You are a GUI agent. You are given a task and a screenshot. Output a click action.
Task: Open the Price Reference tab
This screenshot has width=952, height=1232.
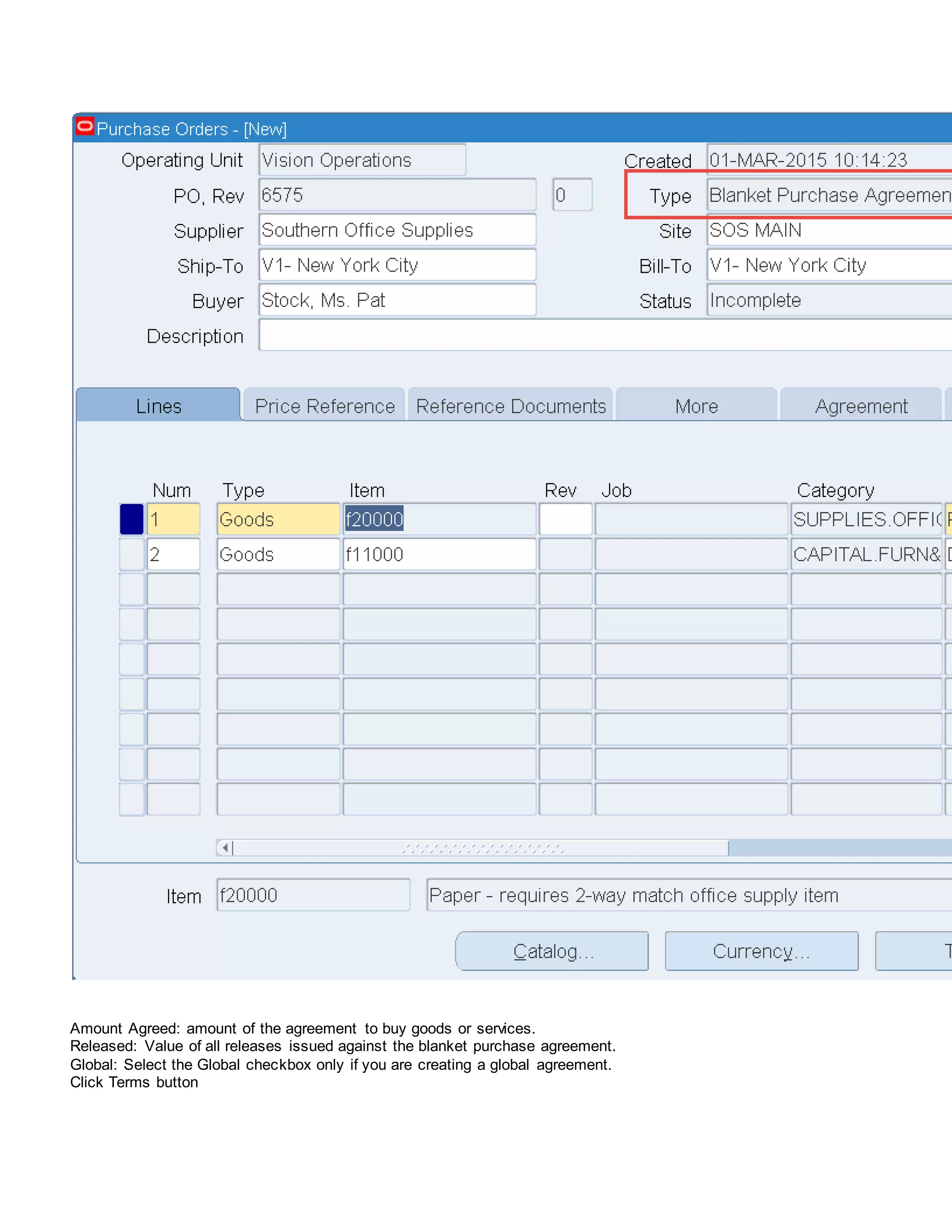(324, 405)
